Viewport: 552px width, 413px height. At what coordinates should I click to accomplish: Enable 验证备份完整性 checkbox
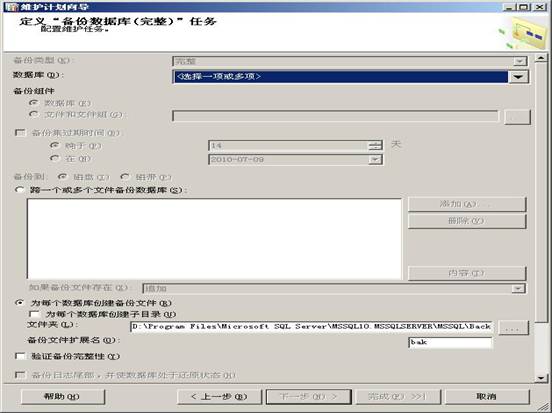(20, 356)
